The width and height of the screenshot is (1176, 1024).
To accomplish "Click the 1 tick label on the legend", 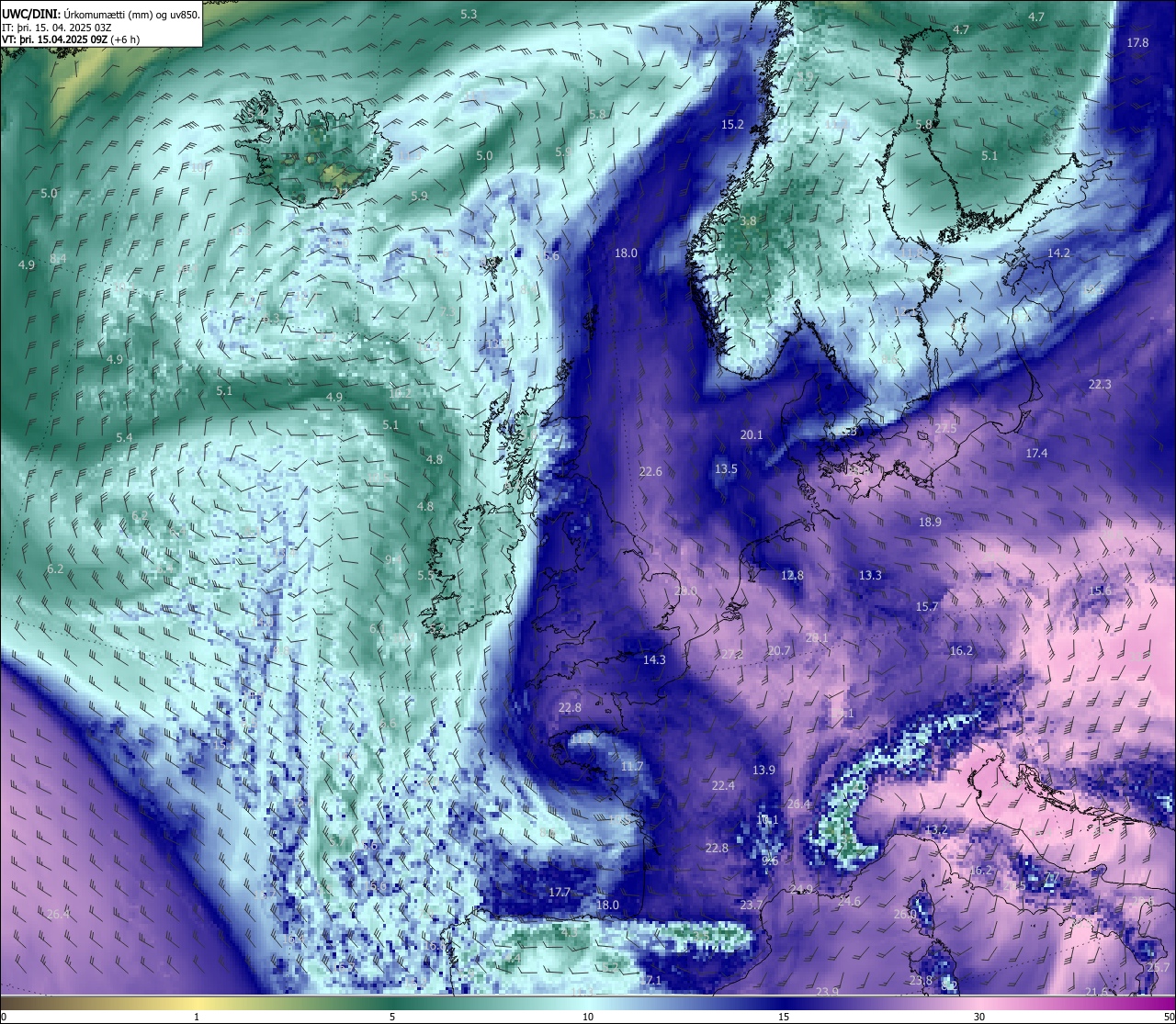I will coord(197,1017).
